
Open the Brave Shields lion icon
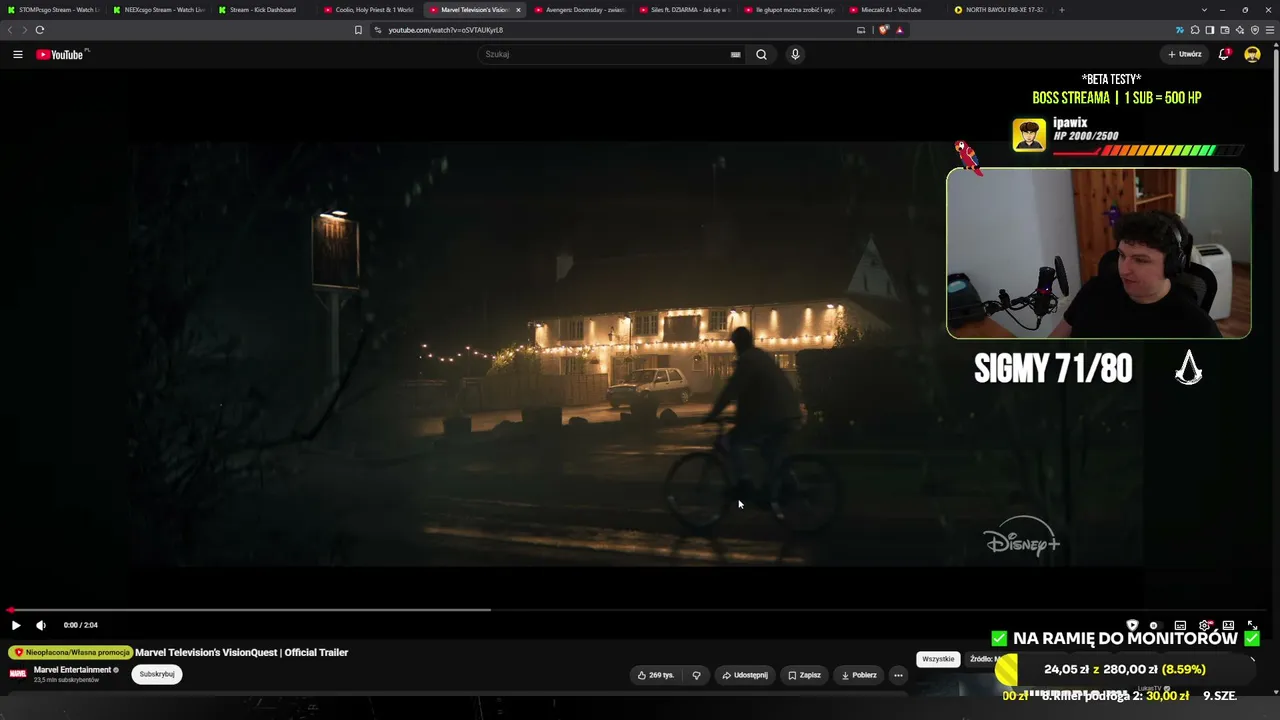pos(884,30)
